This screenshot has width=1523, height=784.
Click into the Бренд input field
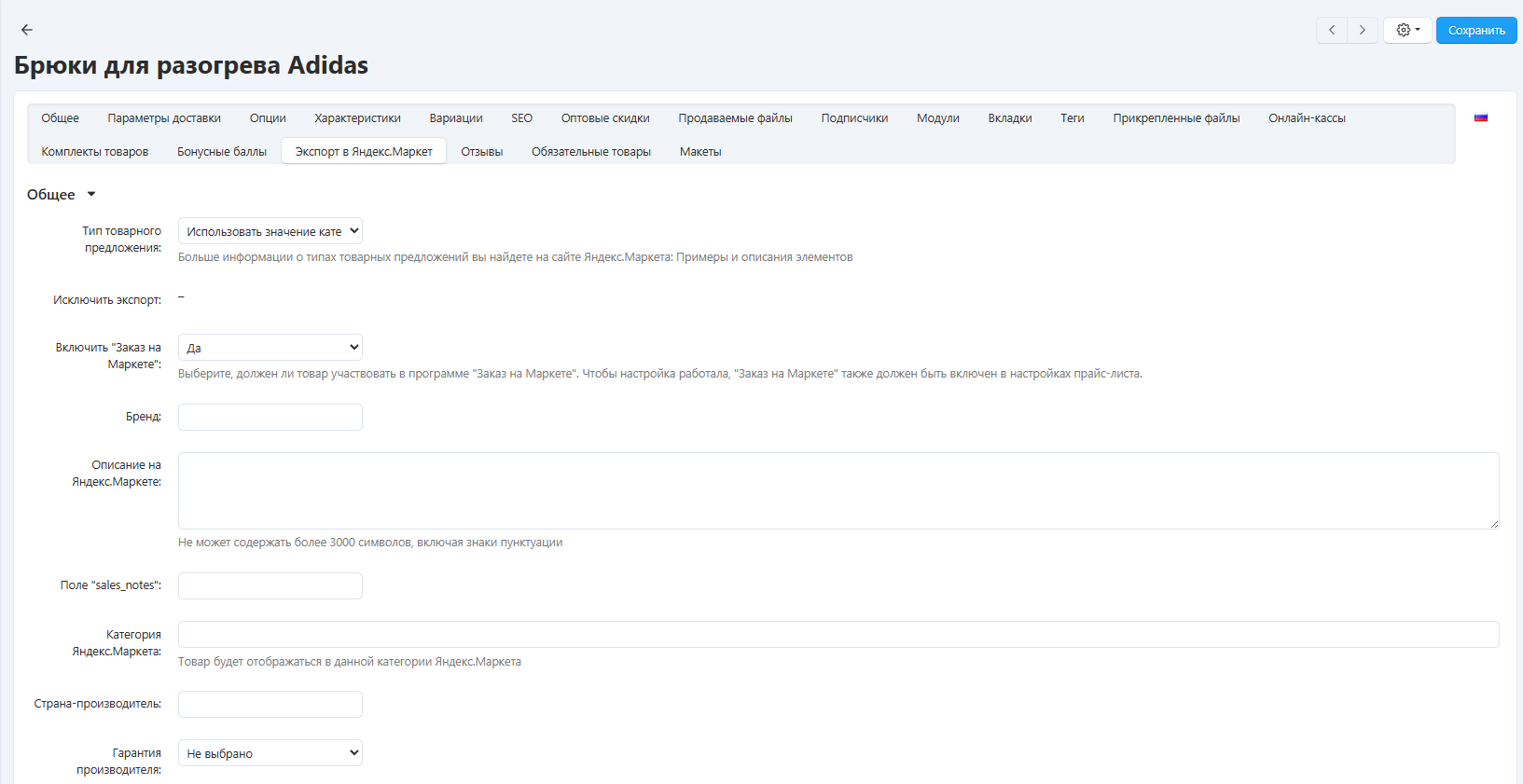tap(270, 417)
